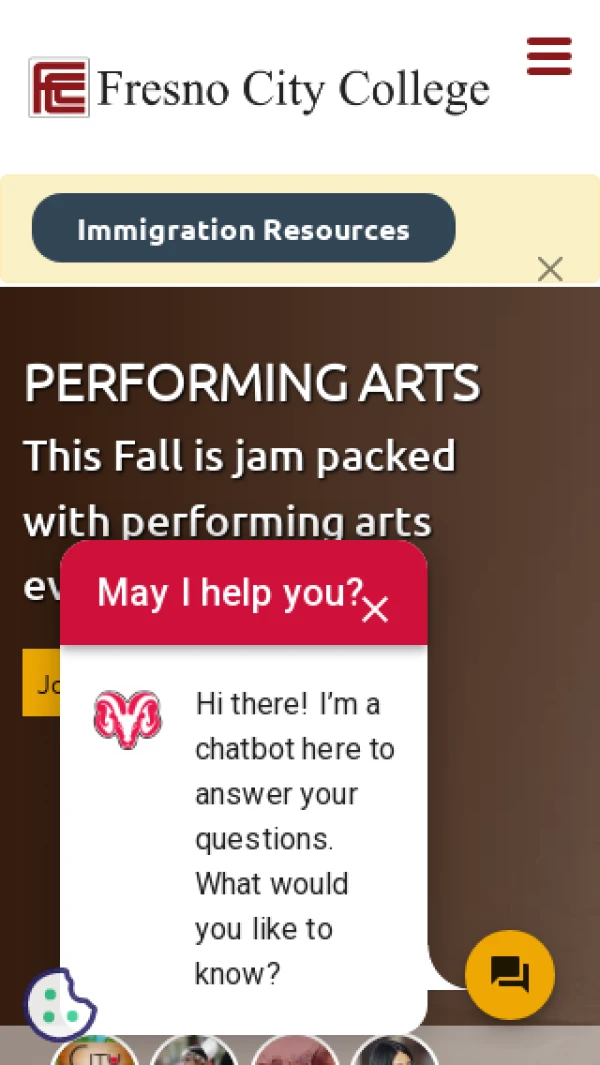Click the chatbot greeting message text
The height and width of the screenshot is (1065, 600).
pos(295,838)
